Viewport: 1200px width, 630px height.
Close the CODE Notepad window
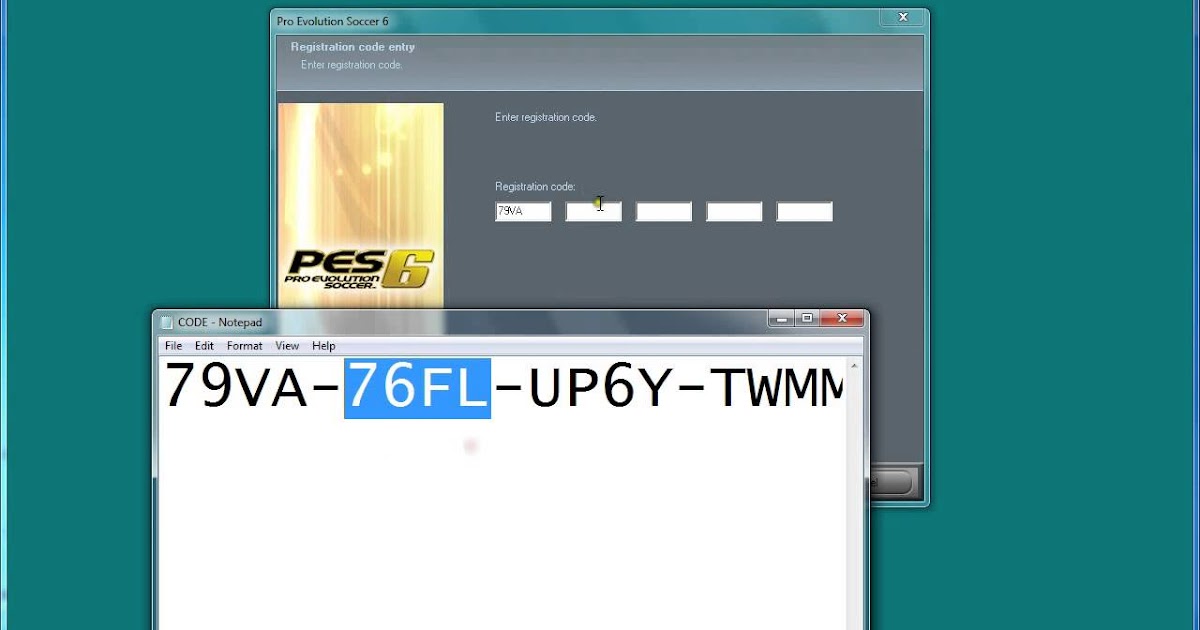pyautogui.click(x=842, y=319)
